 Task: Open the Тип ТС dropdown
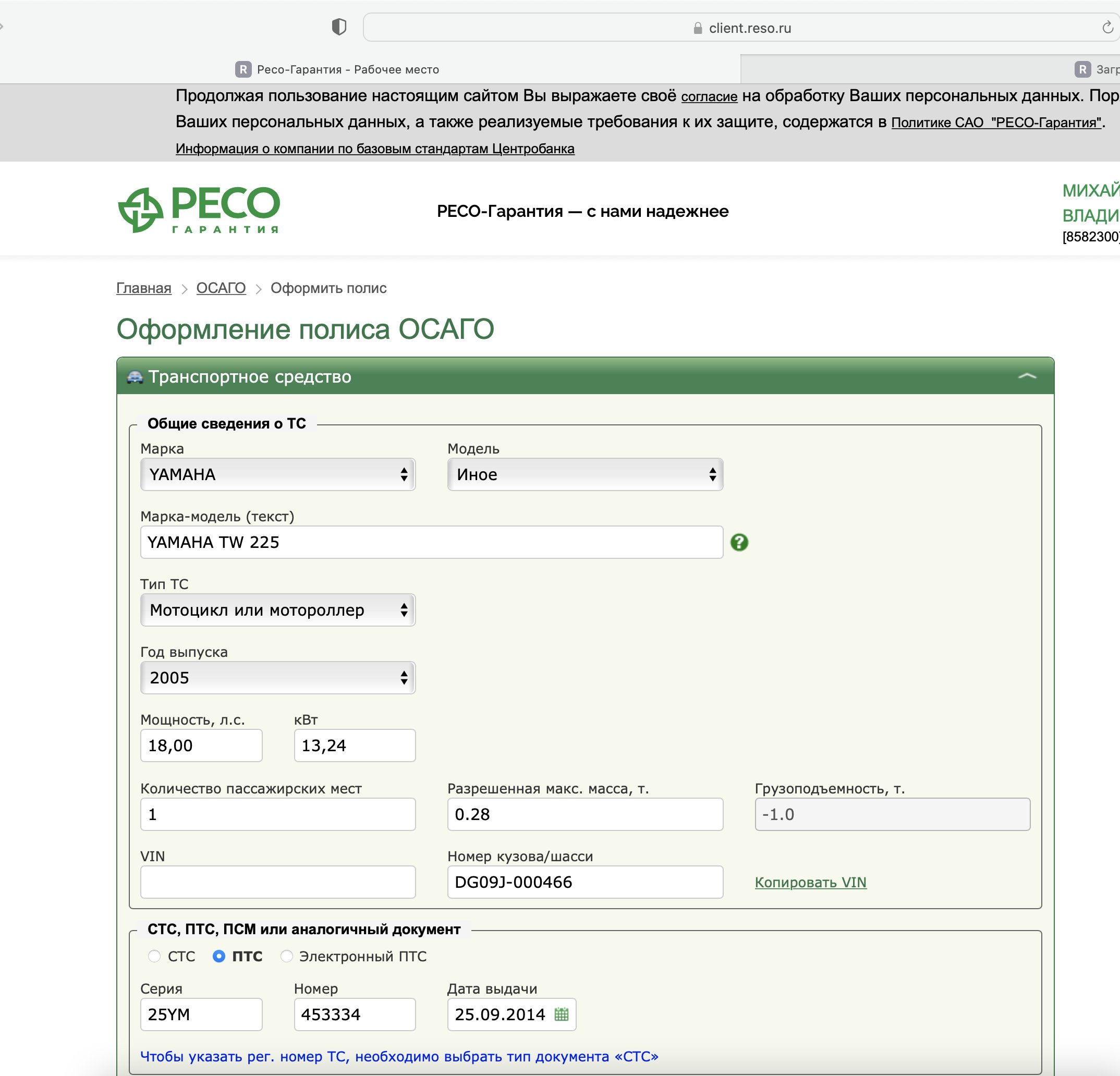pos(278,610)
